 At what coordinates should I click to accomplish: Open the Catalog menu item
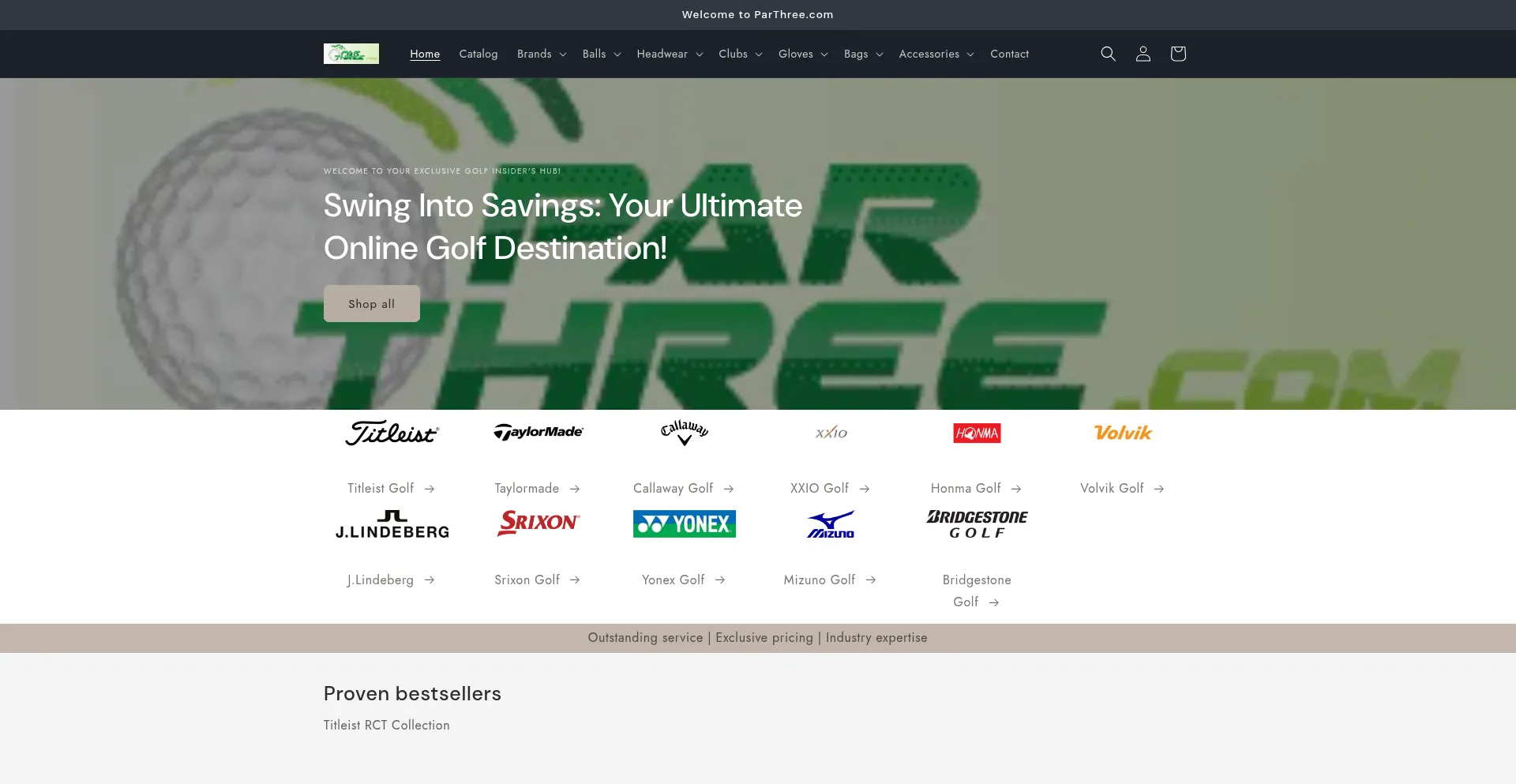pos(478,54)
